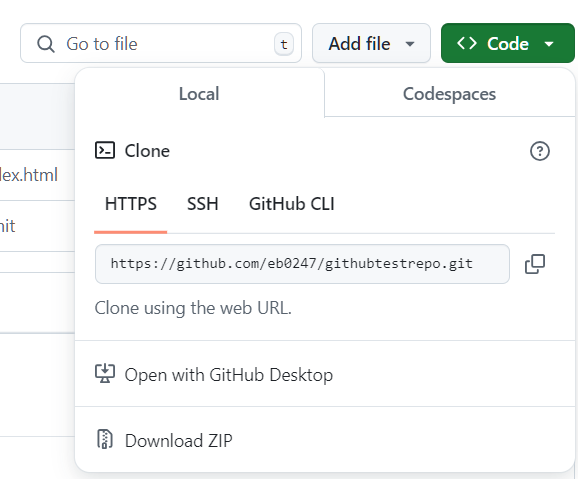Image resolution: width=578 pixels, height=479 pixels.
Task: Focus the Go to file search field
Action: click(161, 44)
